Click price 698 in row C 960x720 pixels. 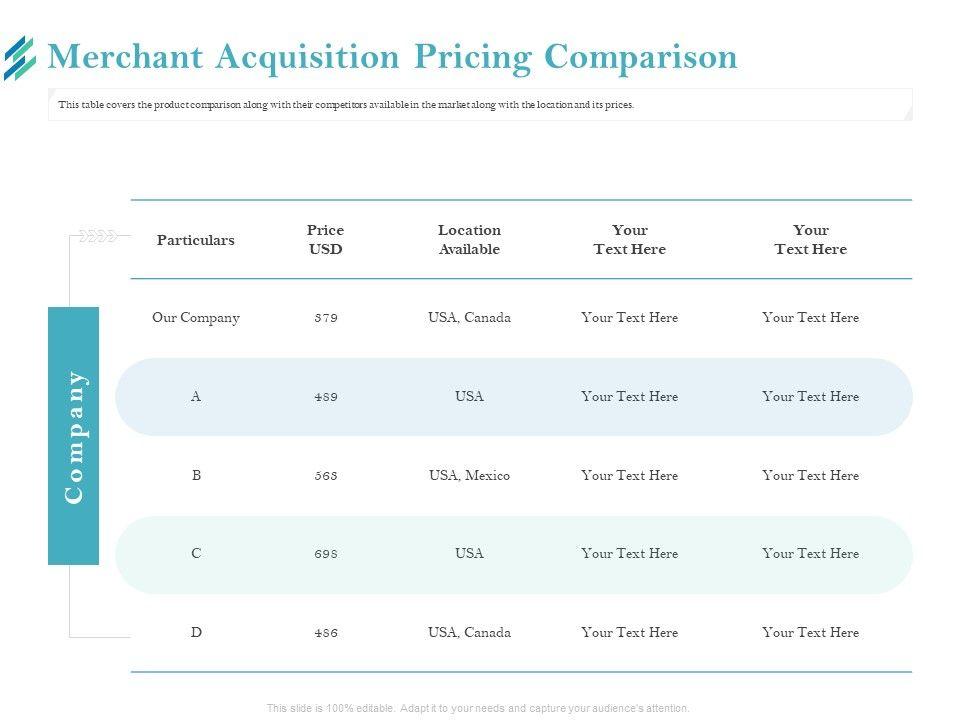pyautogui.click(x=326, y=554)
